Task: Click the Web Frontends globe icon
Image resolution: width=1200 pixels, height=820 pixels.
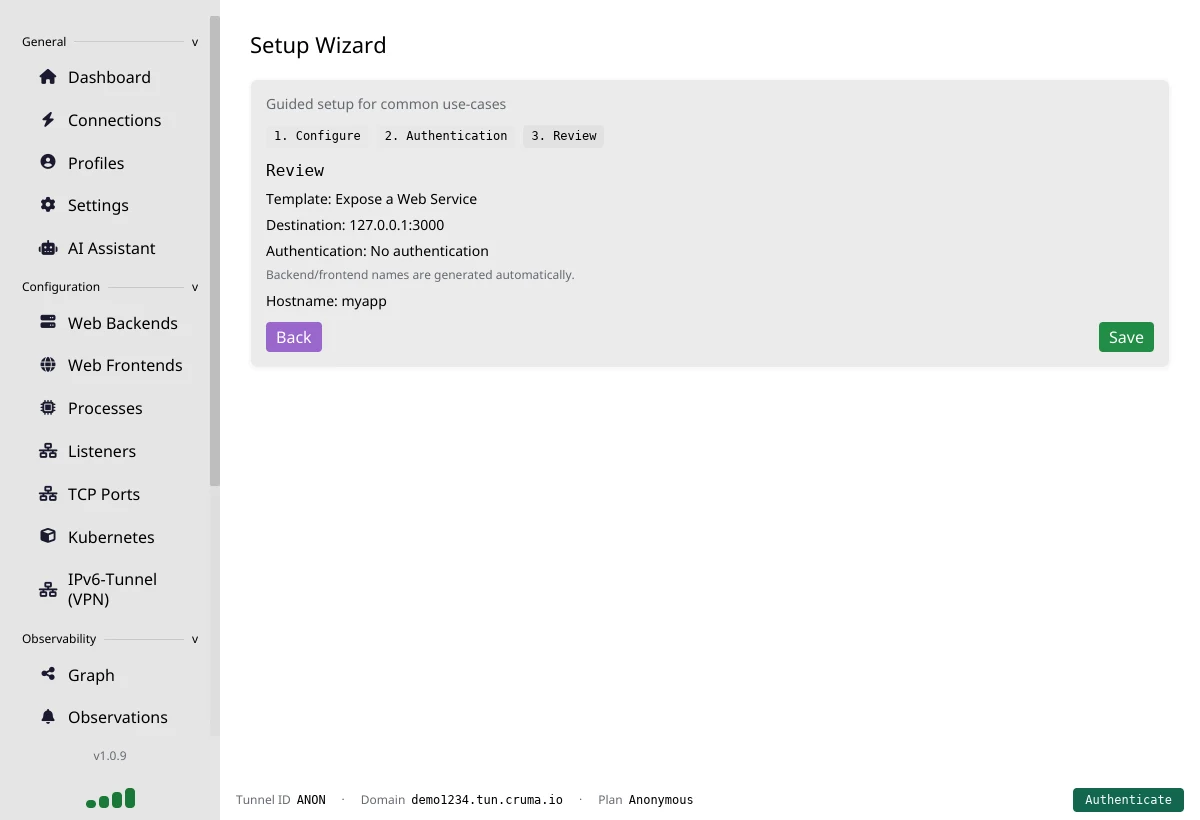Action: [x=48, y=365]
